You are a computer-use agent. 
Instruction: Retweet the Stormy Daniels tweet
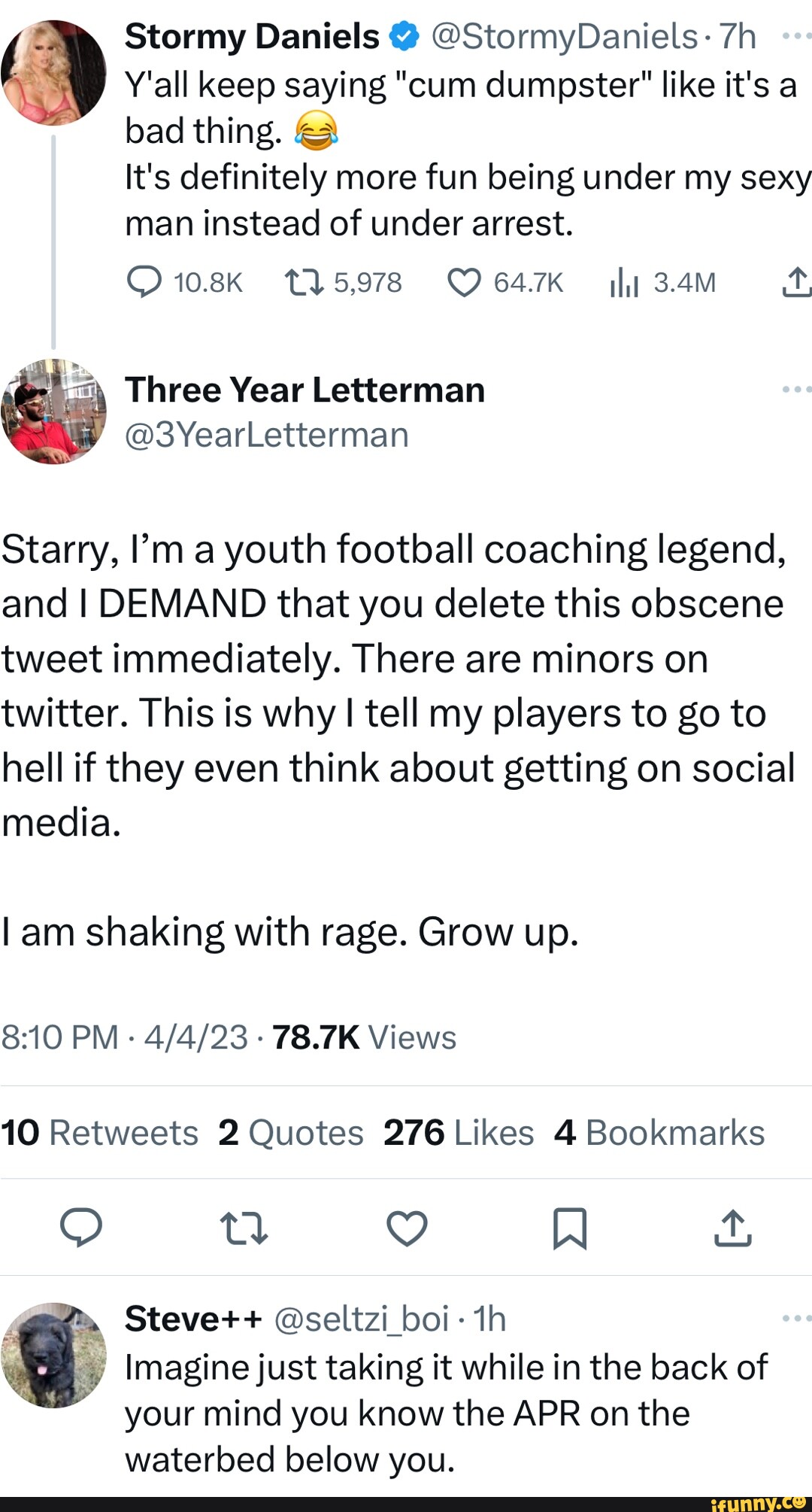343,283
